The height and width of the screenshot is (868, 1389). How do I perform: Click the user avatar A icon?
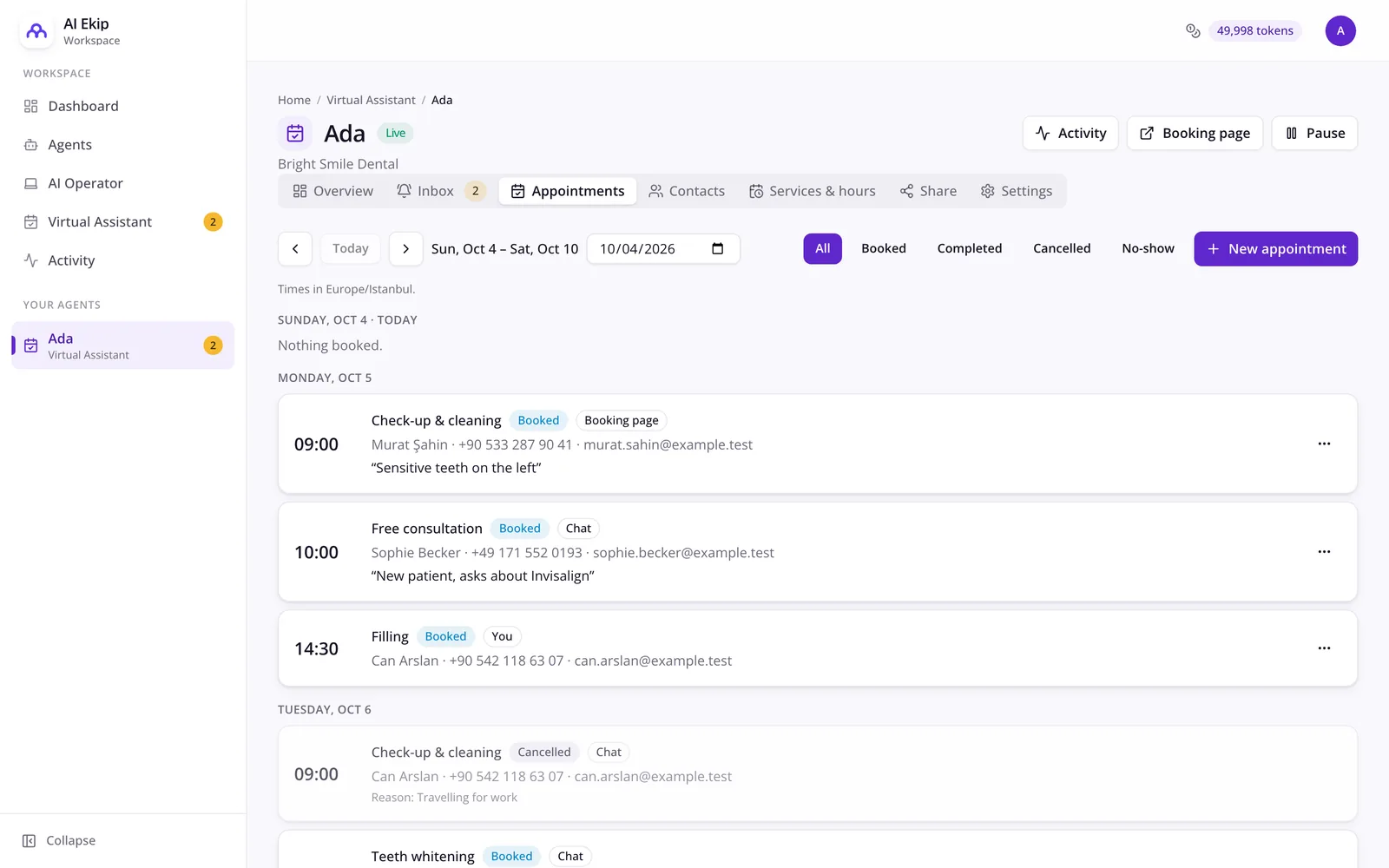pos(1340,30)
